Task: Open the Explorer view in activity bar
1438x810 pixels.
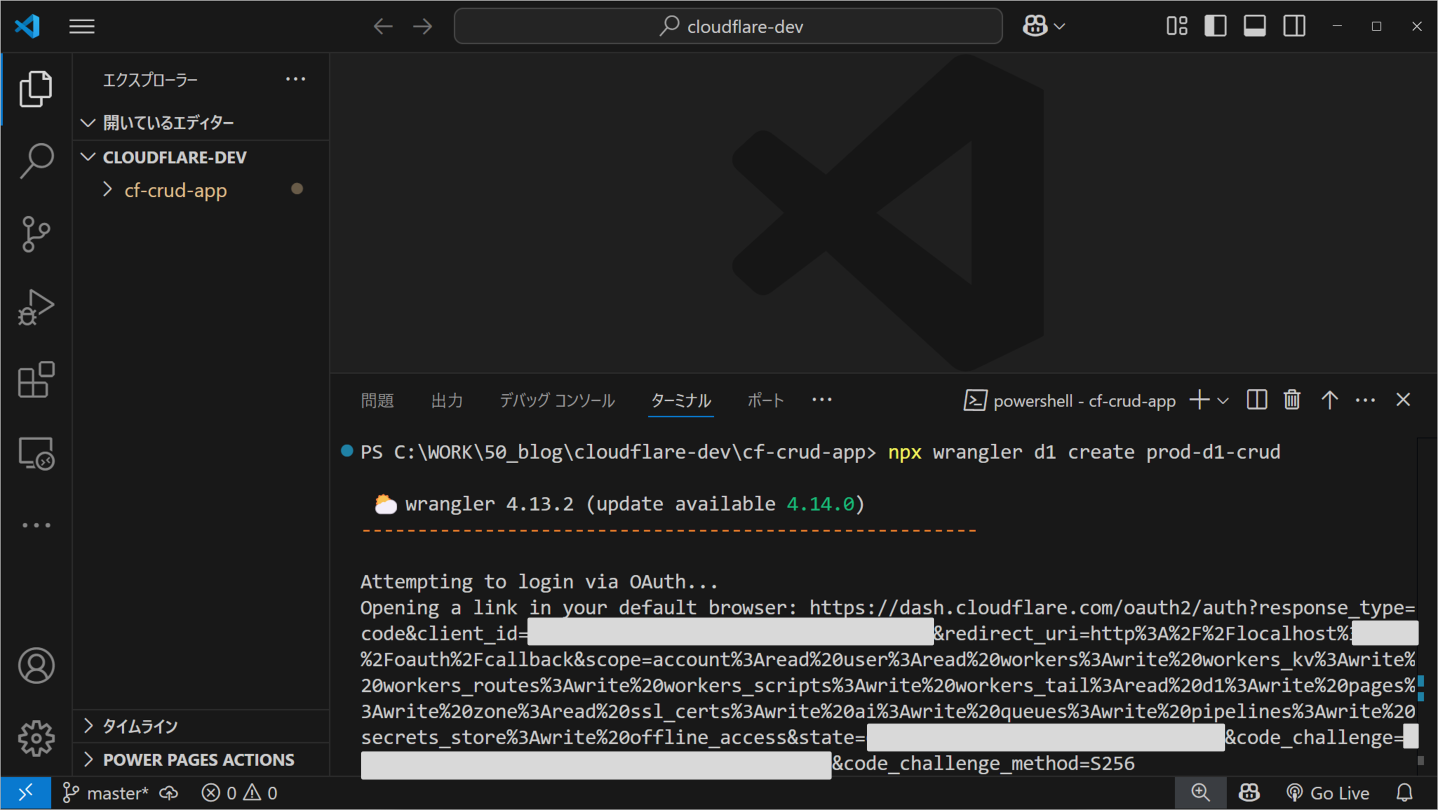Action: [x=36, y=89]
